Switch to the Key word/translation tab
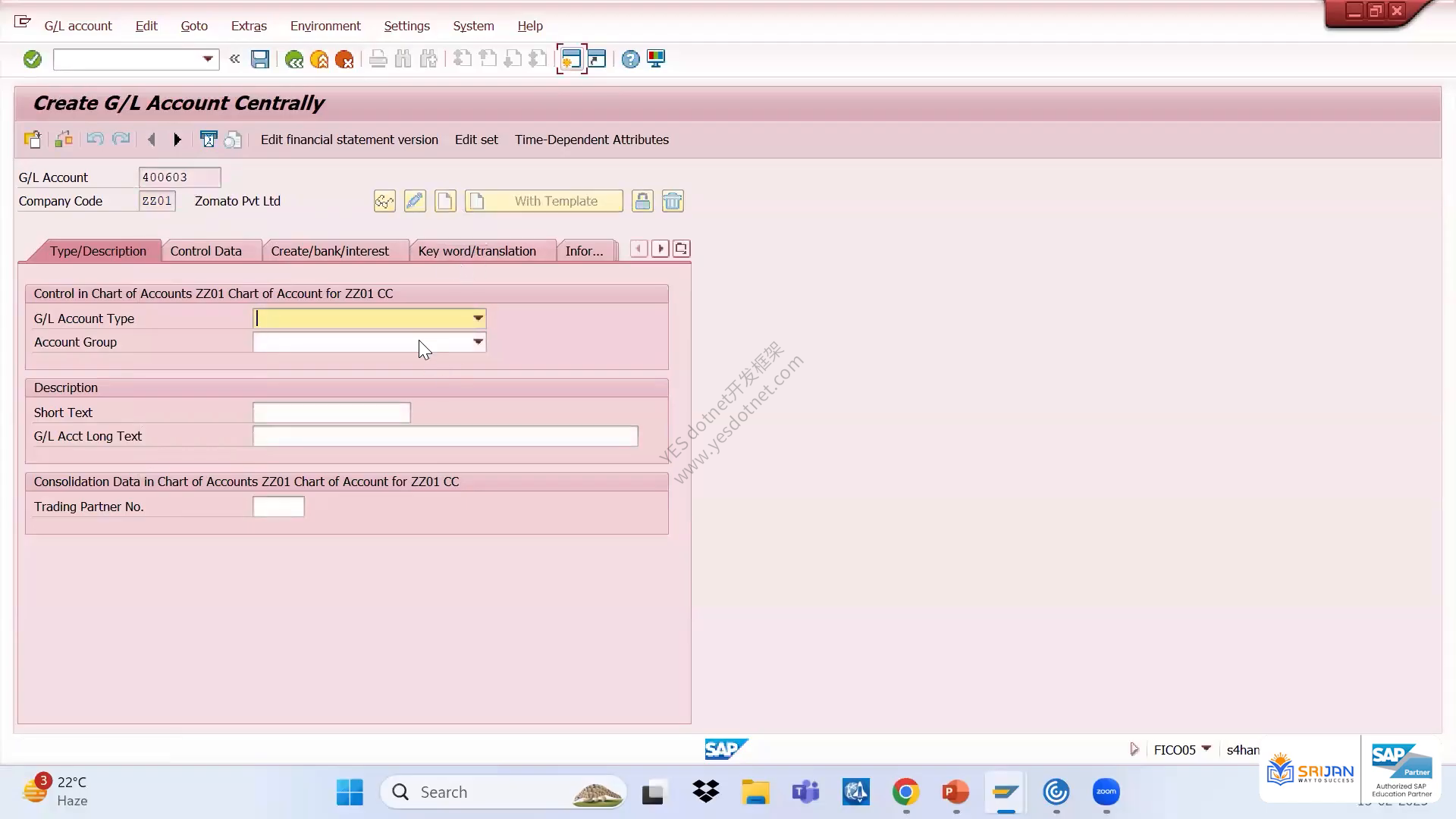This screenshot has height=819, width=1456. (x=477, y=251)
